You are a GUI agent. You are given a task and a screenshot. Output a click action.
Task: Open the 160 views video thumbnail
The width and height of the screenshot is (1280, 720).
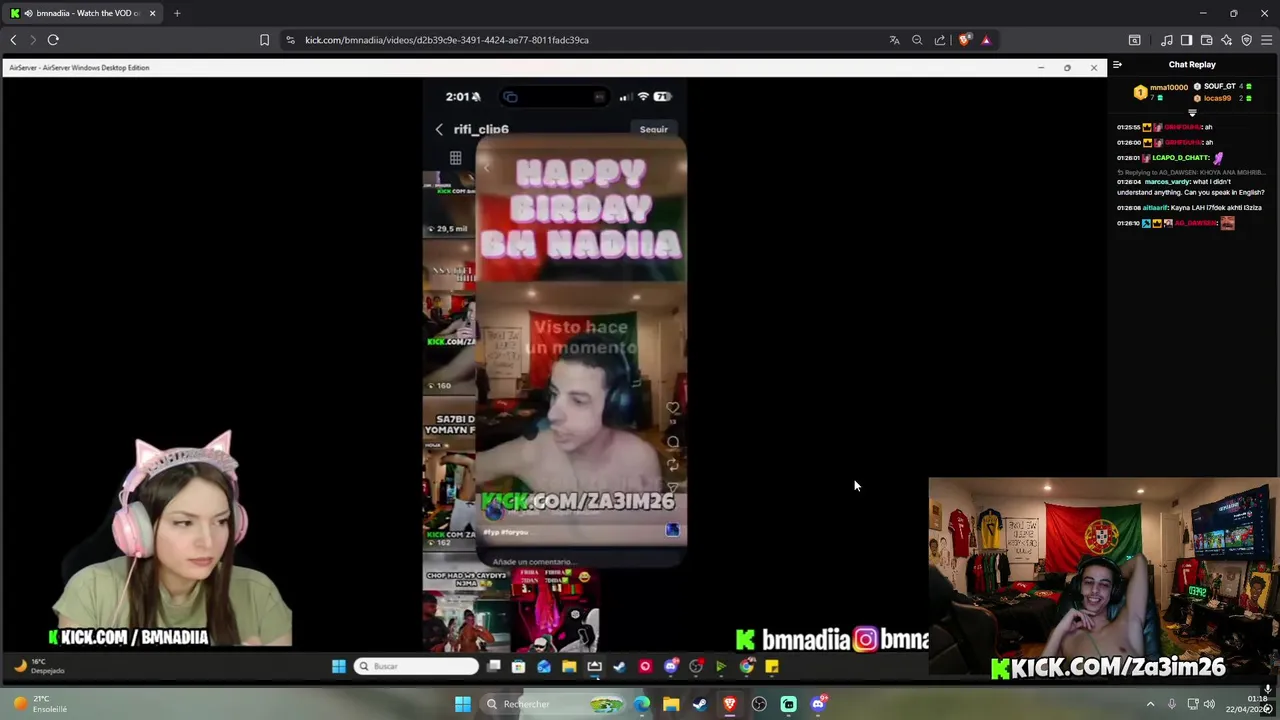[x=449, y=342]
